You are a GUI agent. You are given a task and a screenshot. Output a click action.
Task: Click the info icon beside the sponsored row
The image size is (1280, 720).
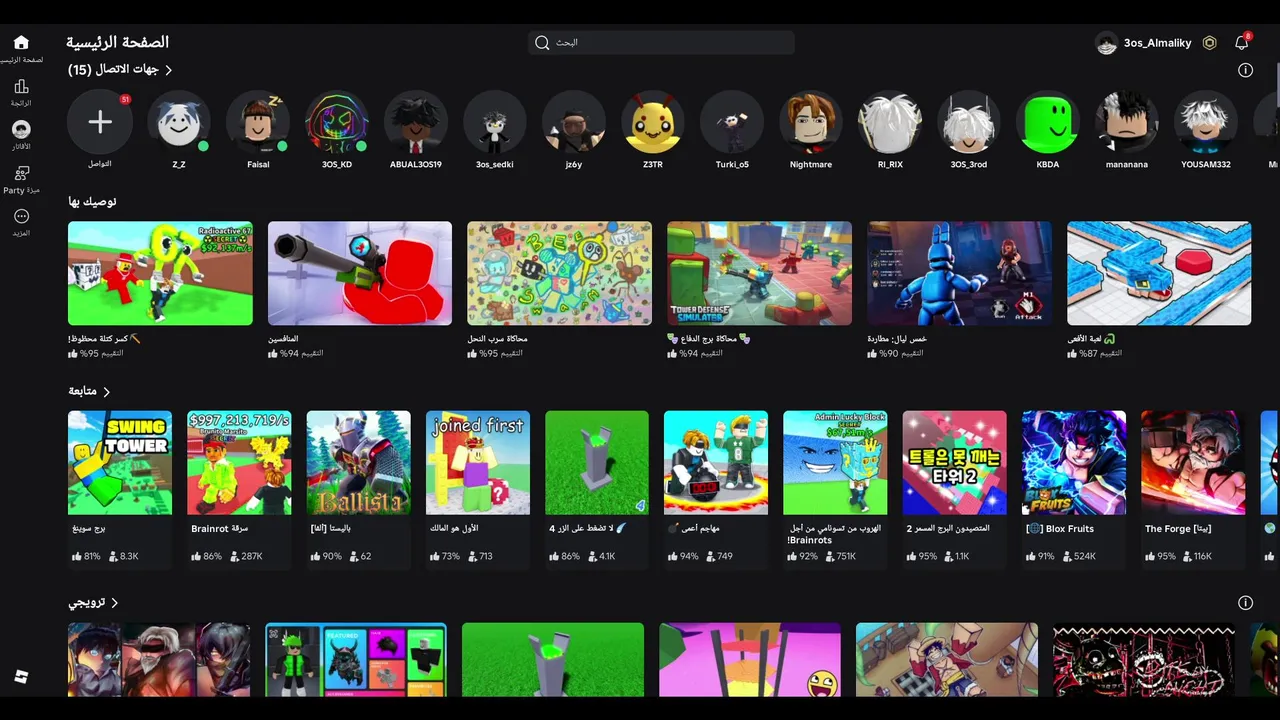coord(1245,603)
